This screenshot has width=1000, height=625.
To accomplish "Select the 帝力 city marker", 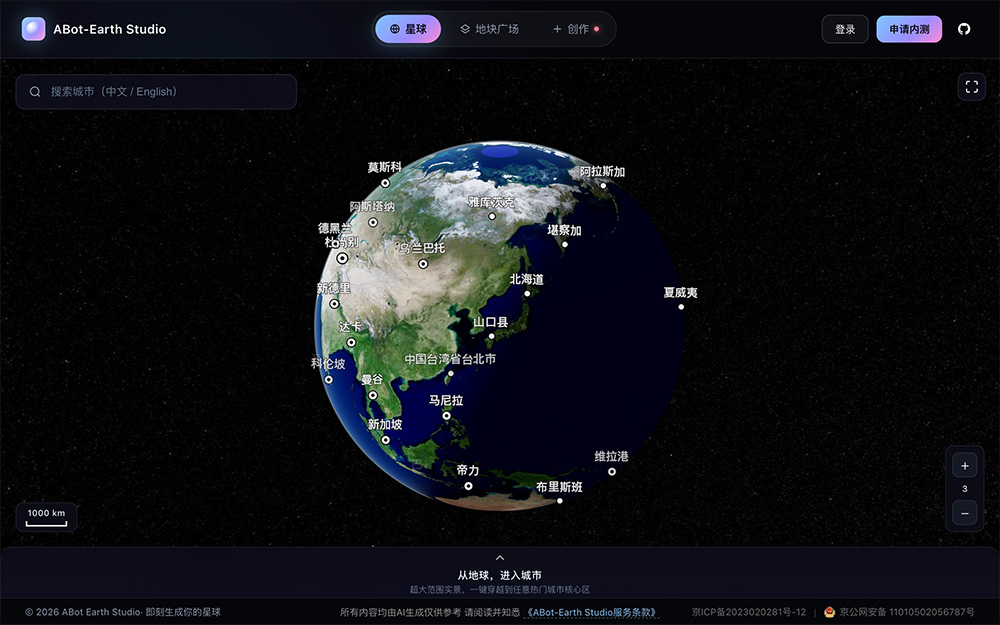I will [x=468, y=486].
